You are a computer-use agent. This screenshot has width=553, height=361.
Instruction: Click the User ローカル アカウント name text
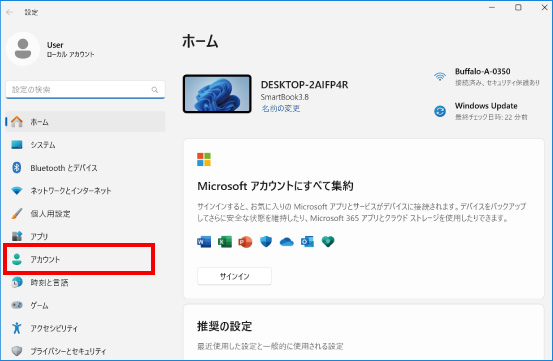(x=71, y=49)
